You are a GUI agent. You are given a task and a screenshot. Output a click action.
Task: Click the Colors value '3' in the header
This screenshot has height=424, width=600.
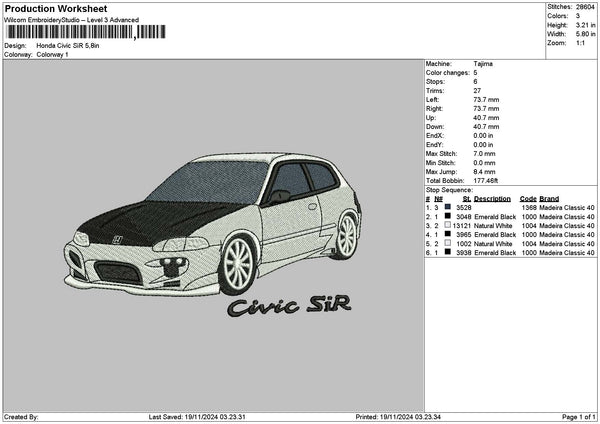click(578, 16)
